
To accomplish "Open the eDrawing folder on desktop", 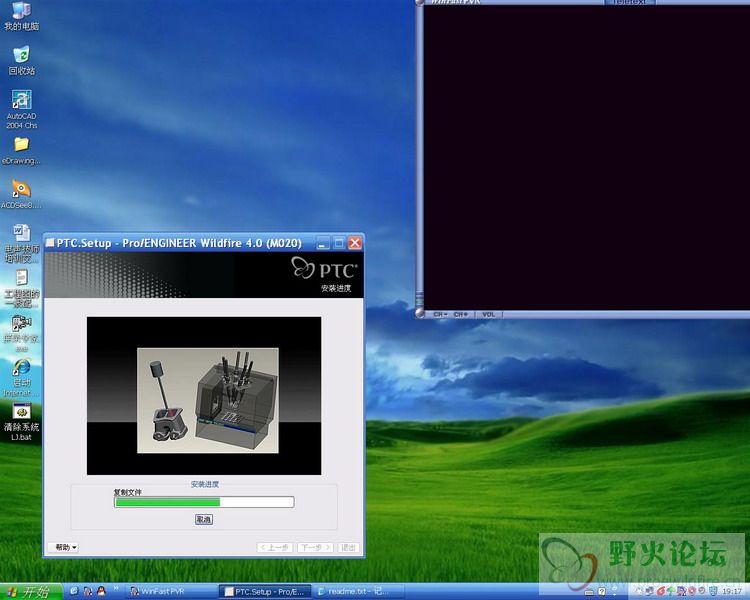I will [22, 151].
